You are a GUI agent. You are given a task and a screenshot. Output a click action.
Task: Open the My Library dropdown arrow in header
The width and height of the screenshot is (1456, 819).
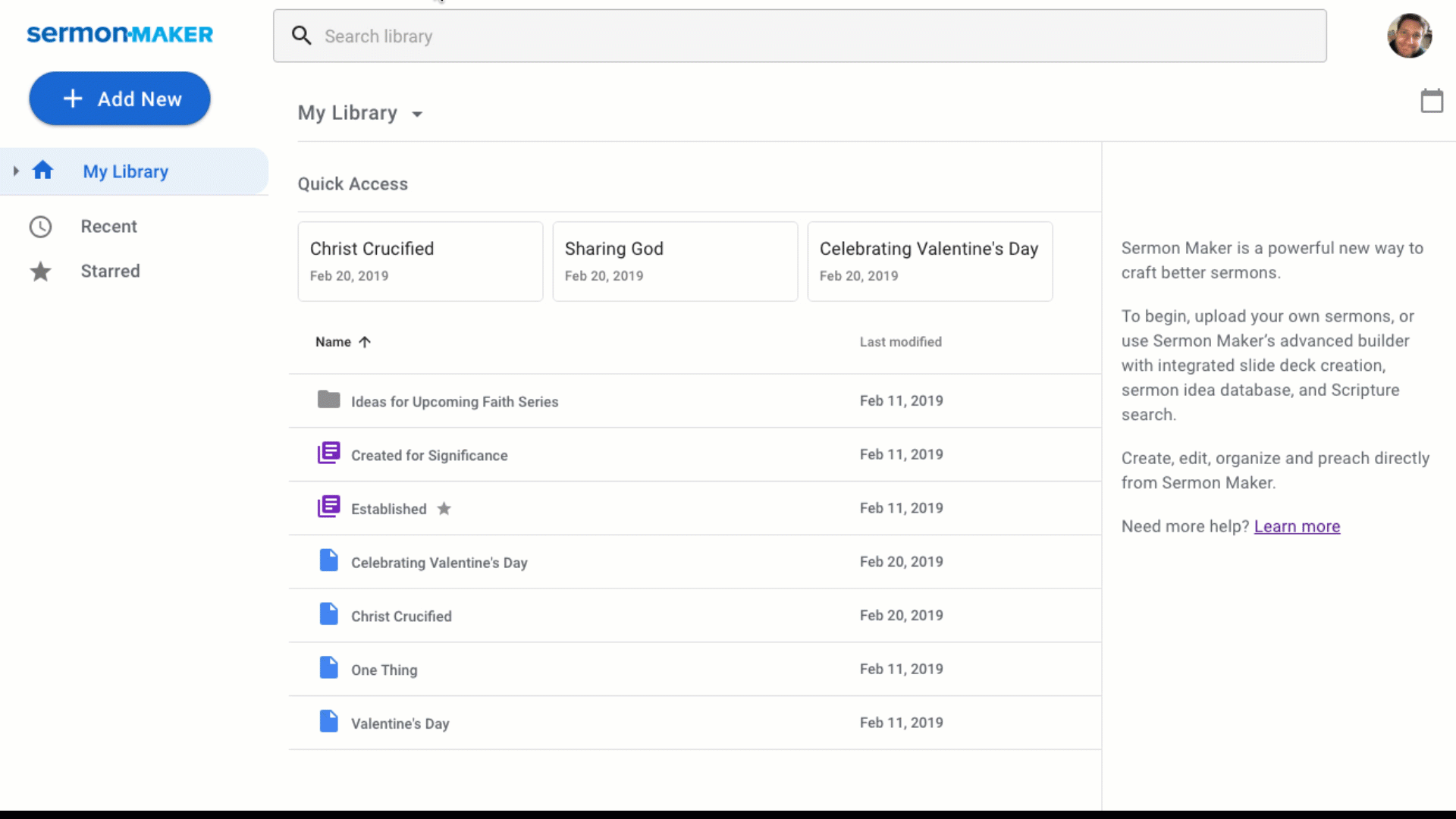click(x=417, y=114)
